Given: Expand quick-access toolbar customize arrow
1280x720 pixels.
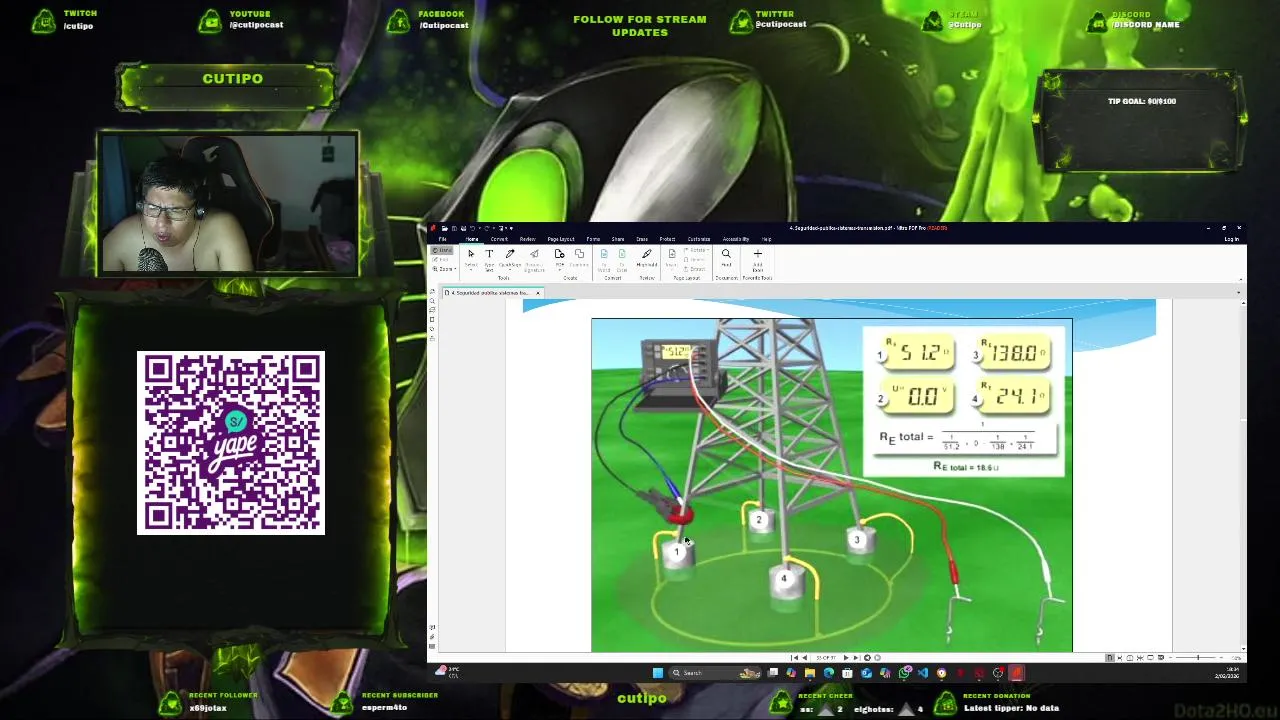Looking at the screenshot, I should (511, 228).
